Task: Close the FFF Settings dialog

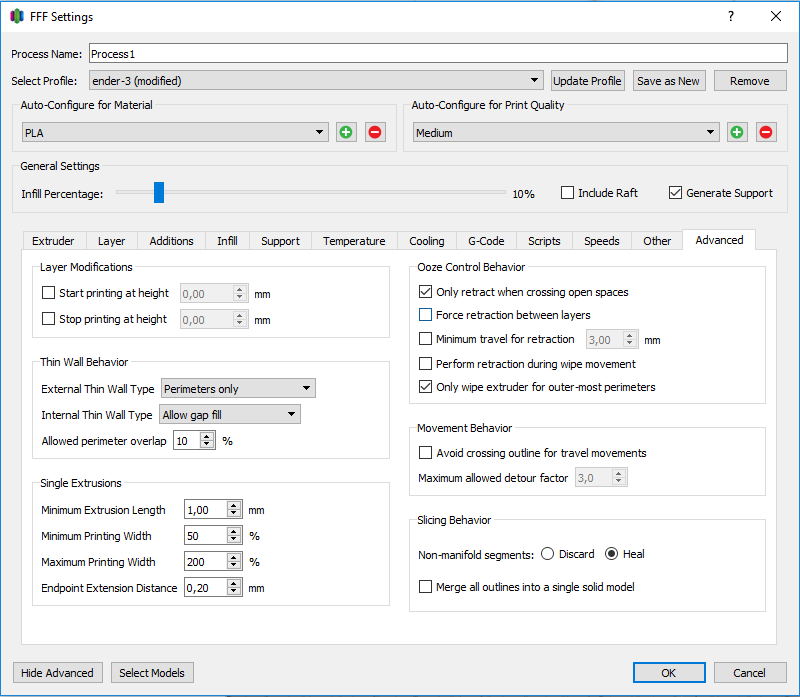Action: (x=776, y=16)
